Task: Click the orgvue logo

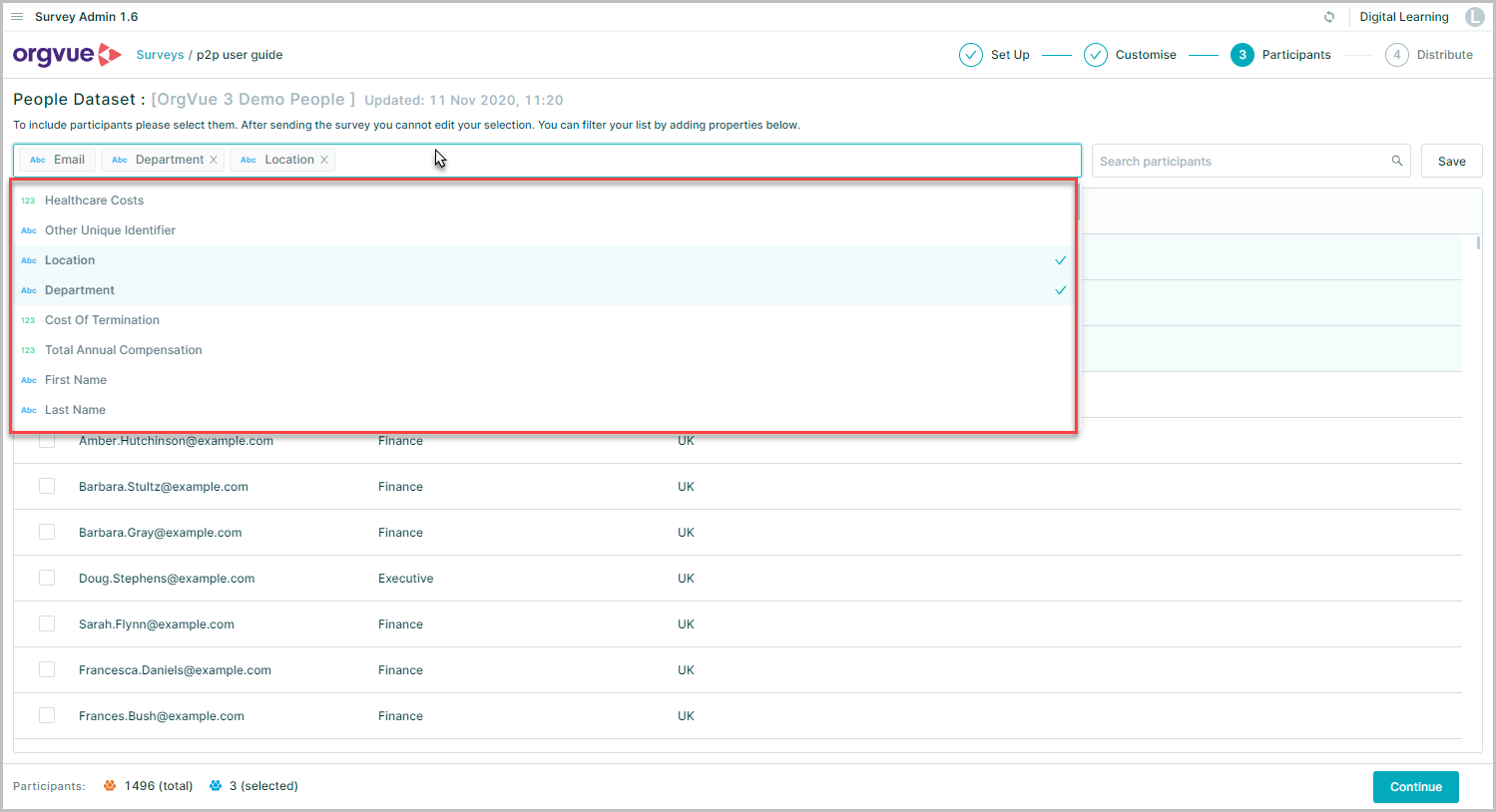Action: pyautogui.click(x=67, y=55)
